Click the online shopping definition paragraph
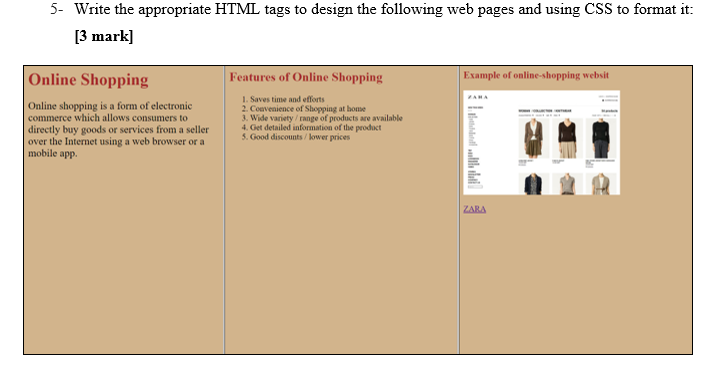 tap(118, 130)
